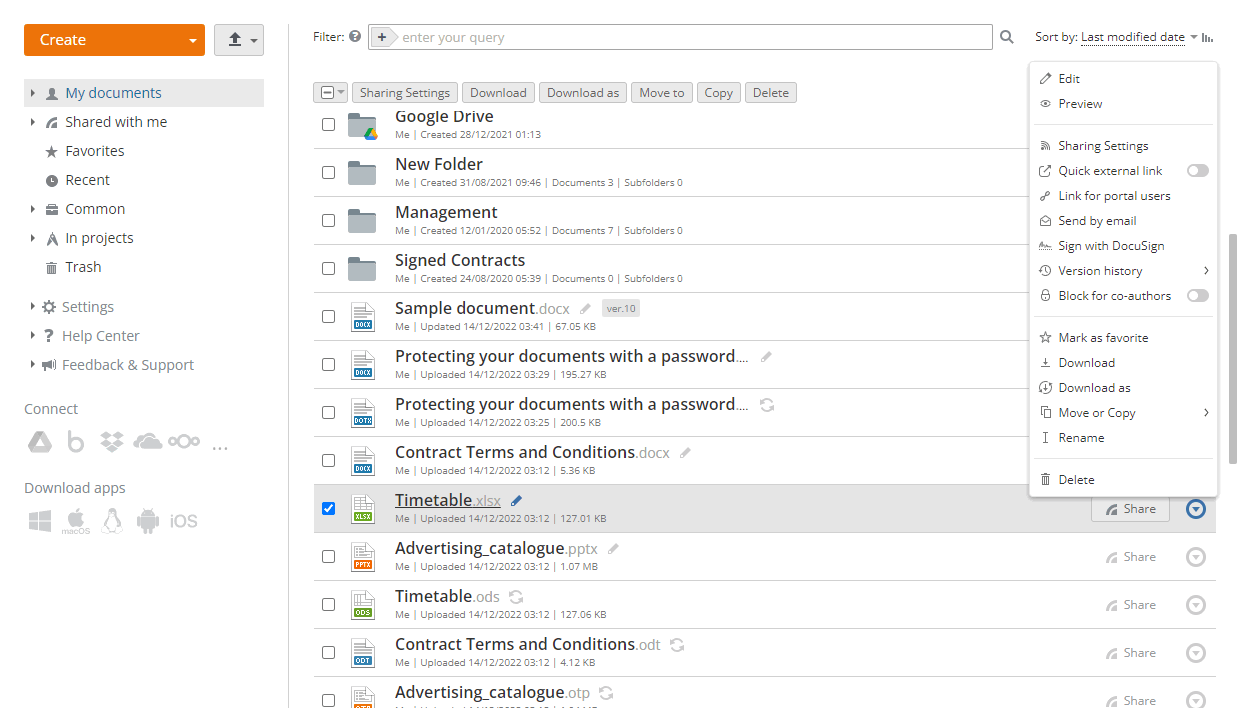Expand the Shared with me tree node

tap(33, 122)
